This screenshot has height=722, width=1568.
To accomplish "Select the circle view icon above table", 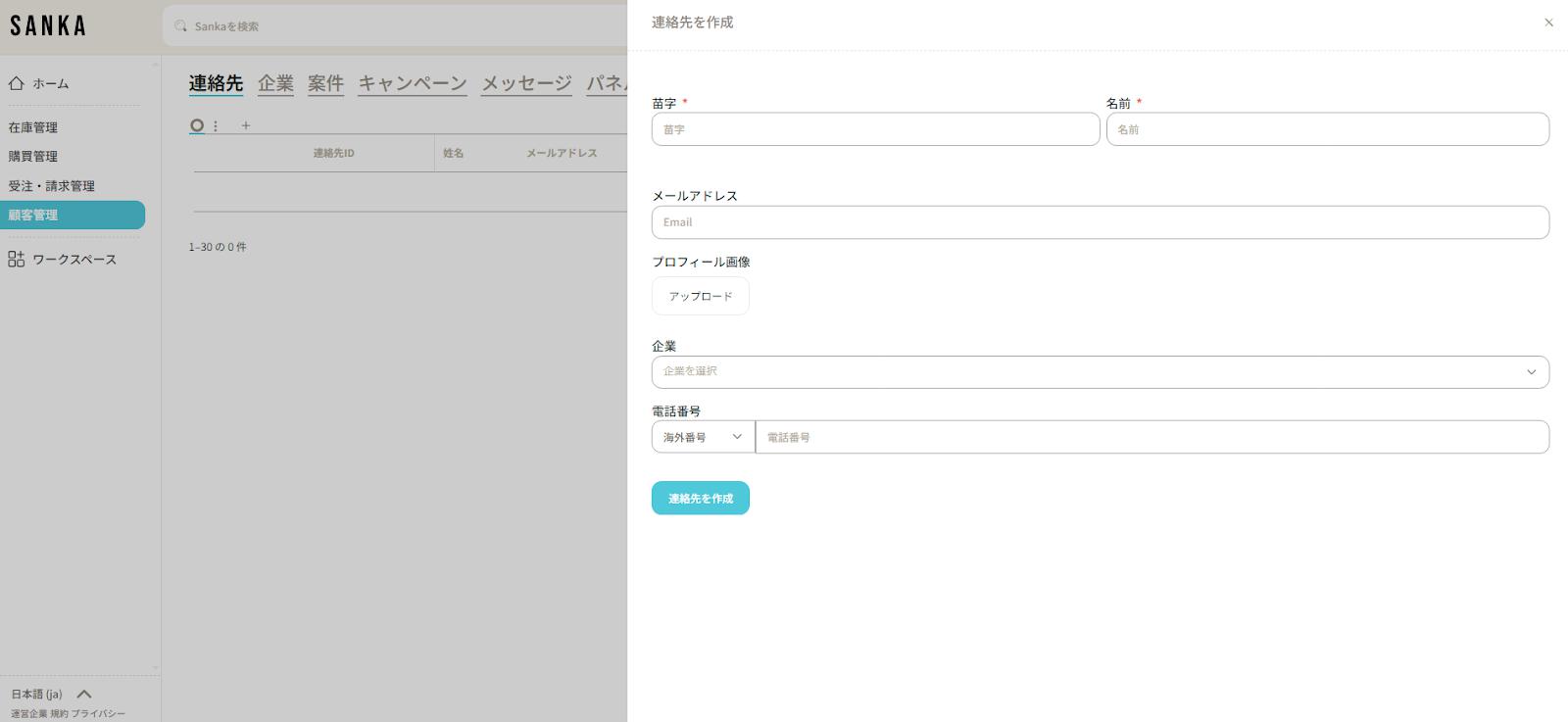I will click(197, 125).
